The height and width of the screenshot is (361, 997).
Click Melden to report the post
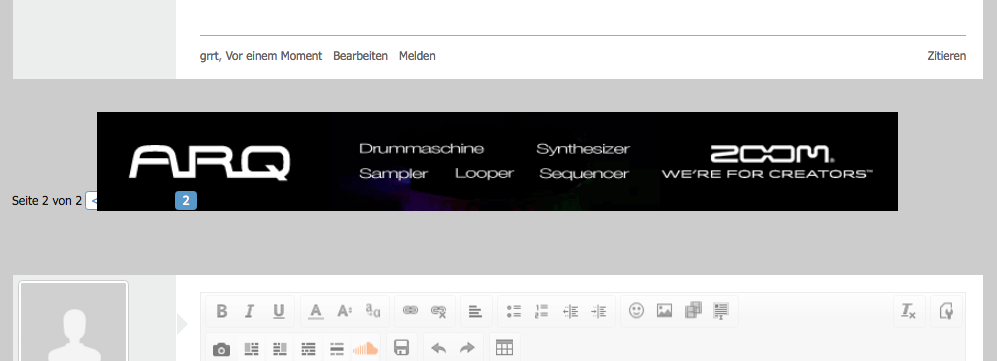[417, 56]
